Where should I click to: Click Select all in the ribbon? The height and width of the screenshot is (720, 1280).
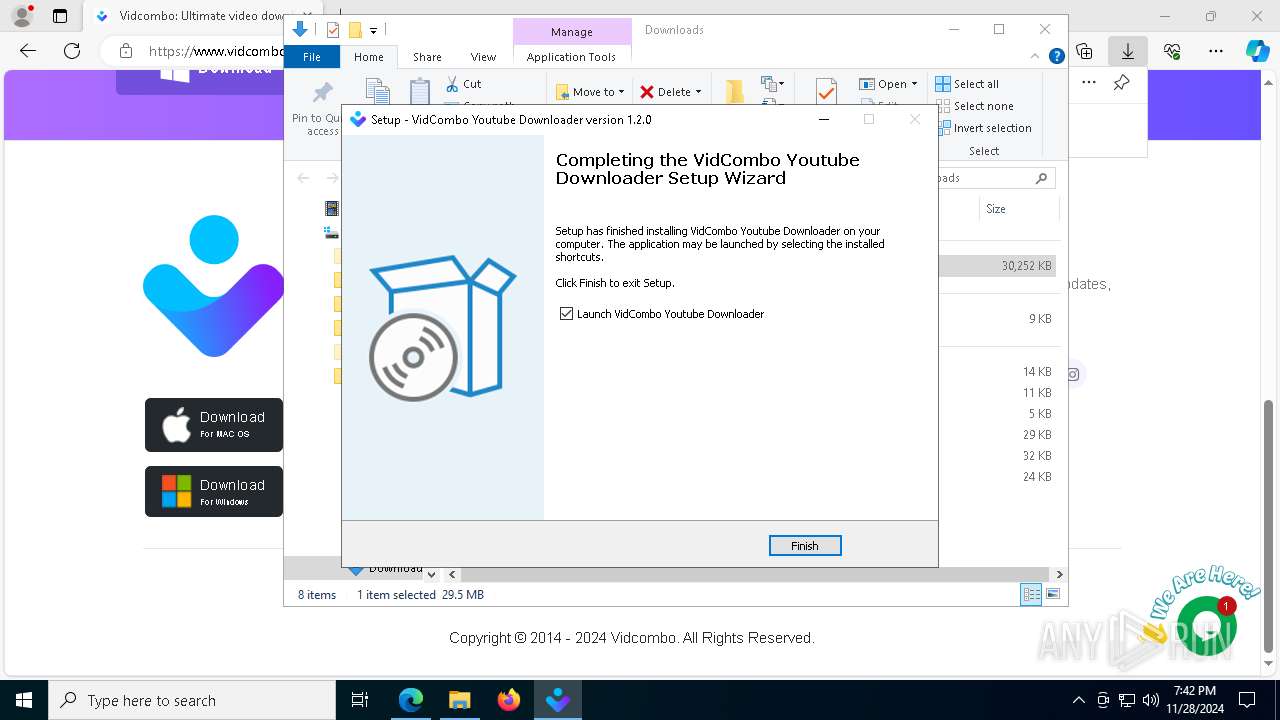point(967,84)
